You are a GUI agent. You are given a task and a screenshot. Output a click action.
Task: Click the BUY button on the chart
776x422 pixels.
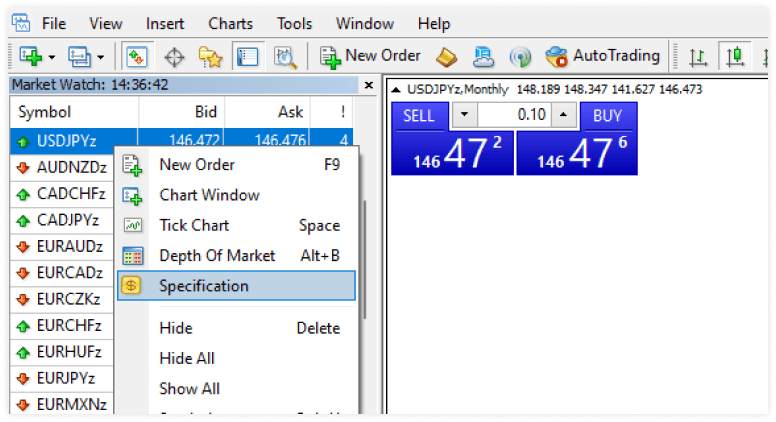[607, 115]
